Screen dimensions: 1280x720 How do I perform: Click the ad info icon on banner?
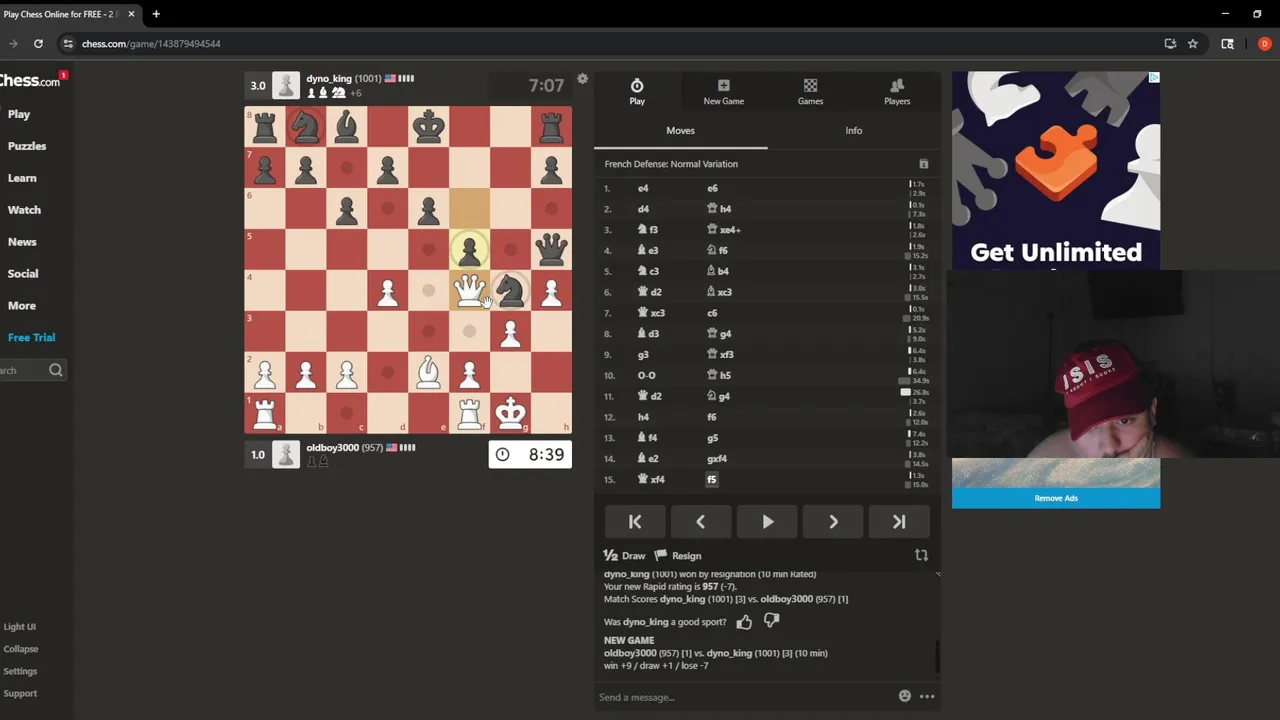1153,77
